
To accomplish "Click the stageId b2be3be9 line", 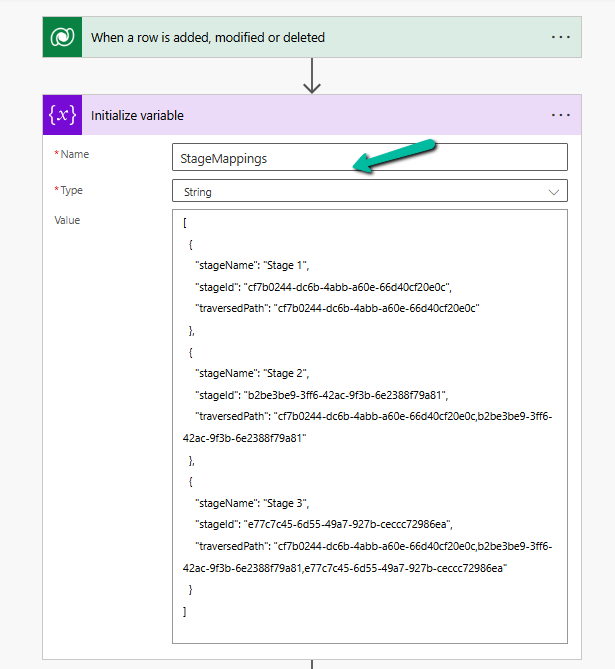I will coord(322,395).
